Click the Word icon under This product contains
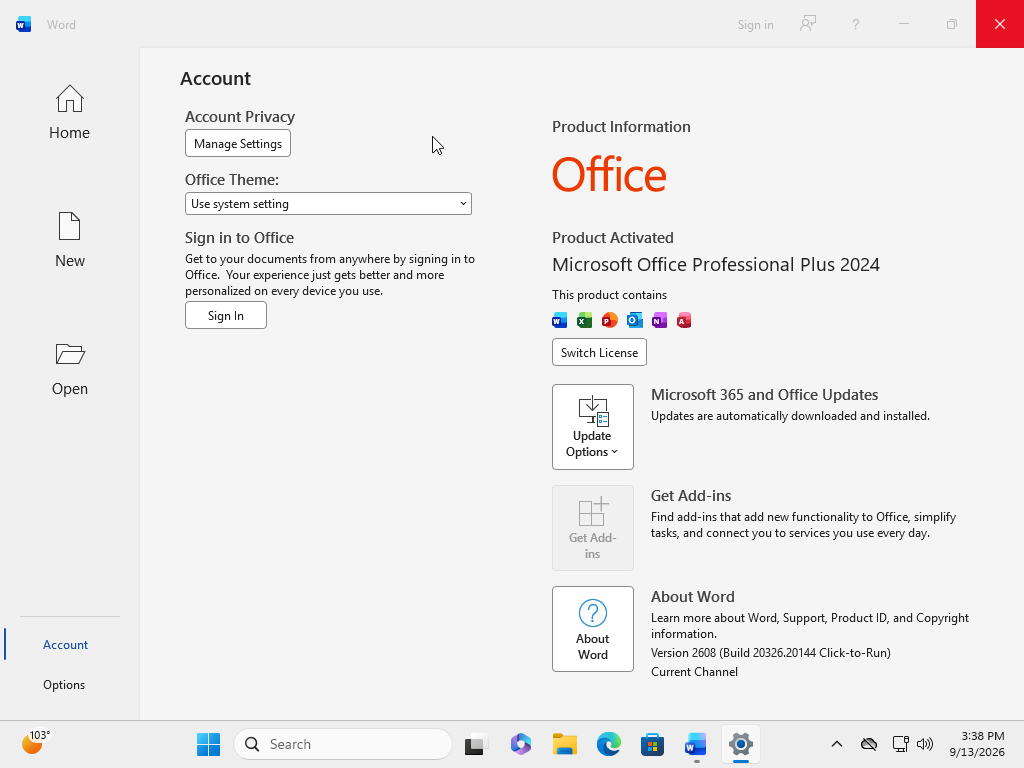The image size is (1024, 768). click(x=560, y=320)
